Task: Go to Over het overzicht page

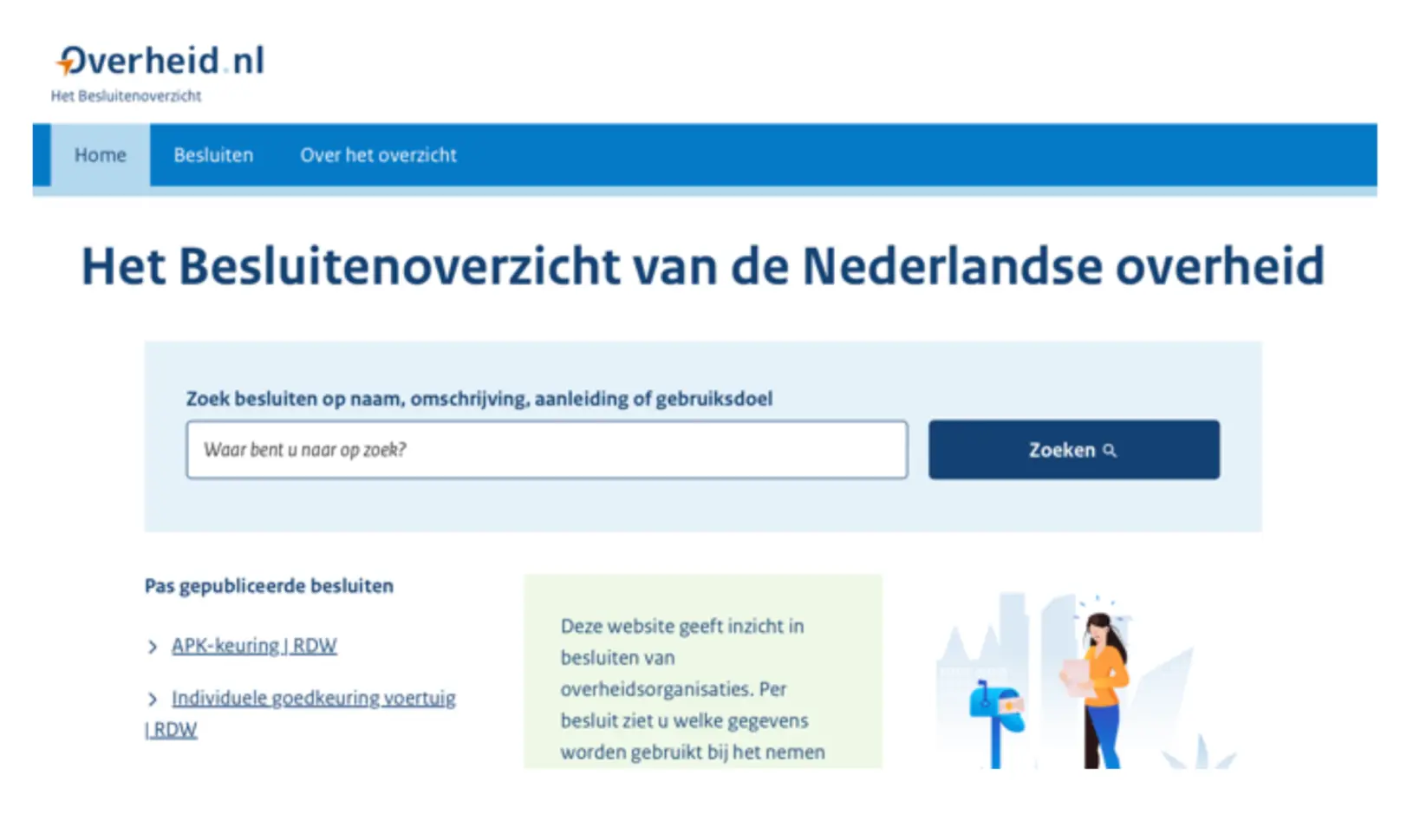Action: tap(378, 155)
